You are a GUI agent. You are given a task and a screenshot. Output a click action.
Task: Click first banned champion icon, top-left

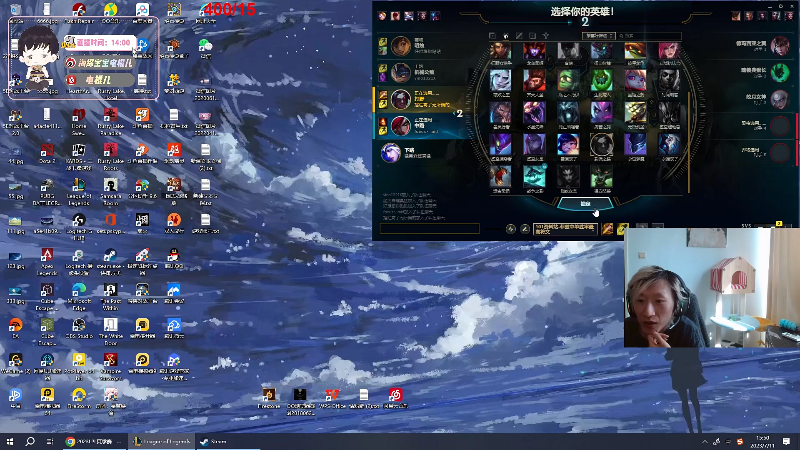coord(382,16)
